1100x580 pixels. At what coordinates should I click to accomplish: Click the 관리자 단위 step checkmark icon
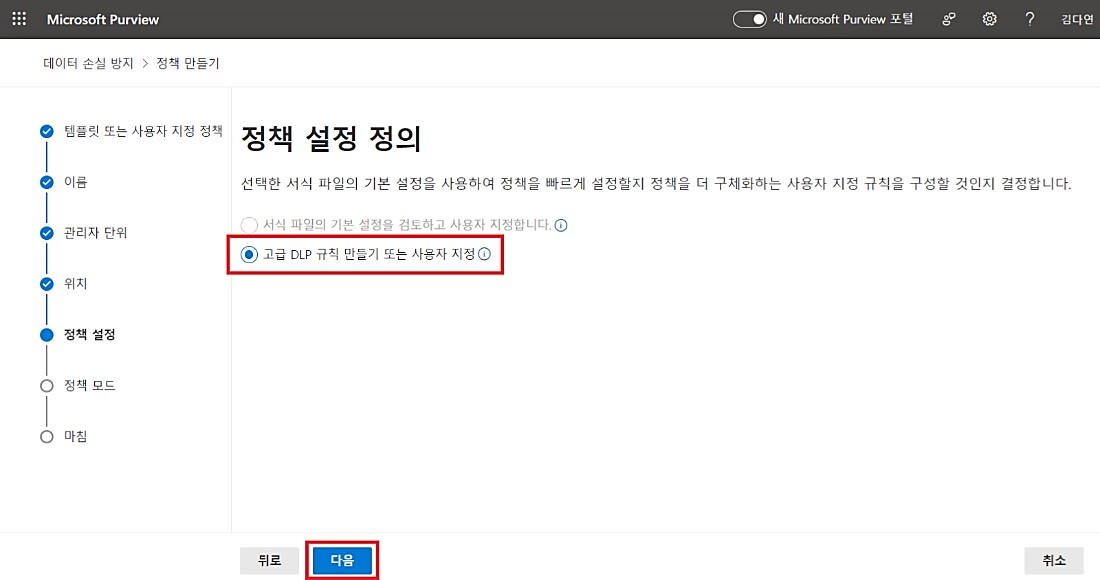point(46,233)
